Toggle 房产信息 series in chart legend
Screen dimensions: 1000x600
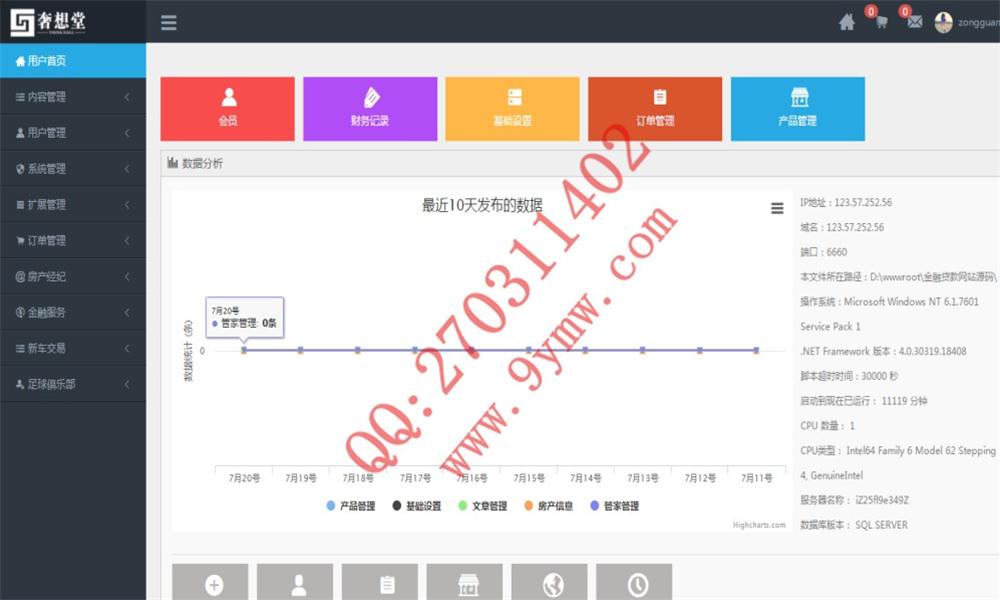coord(548,506)
